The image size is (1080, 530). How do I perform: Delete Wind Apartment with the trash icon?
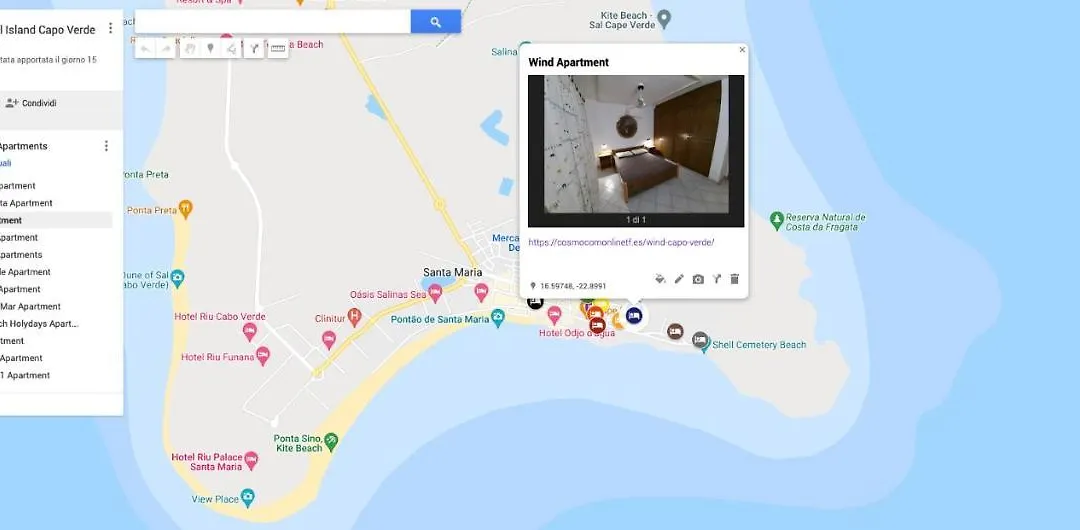tap(734, 279)
